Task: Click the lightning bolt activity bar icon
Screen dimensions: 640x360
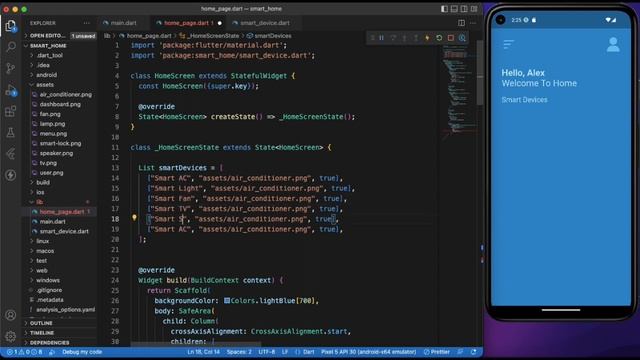Action: [11, 175]
